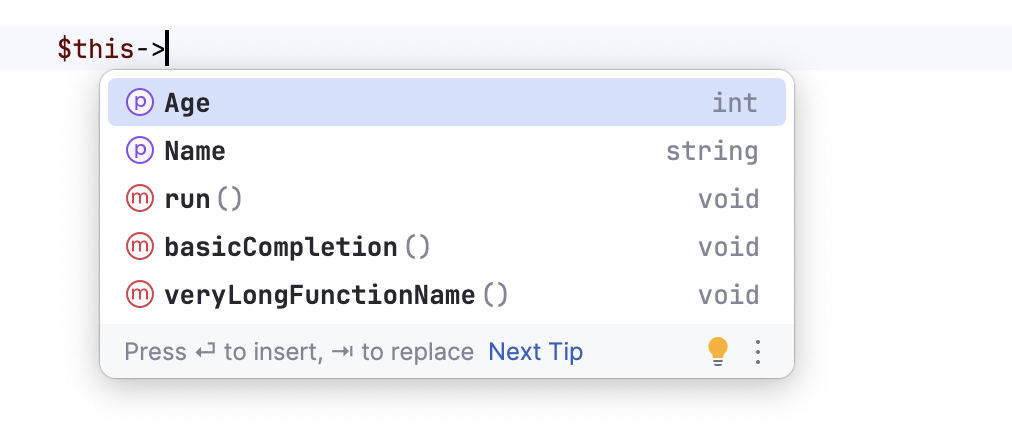Click the void return type of run()

point(728,199)
